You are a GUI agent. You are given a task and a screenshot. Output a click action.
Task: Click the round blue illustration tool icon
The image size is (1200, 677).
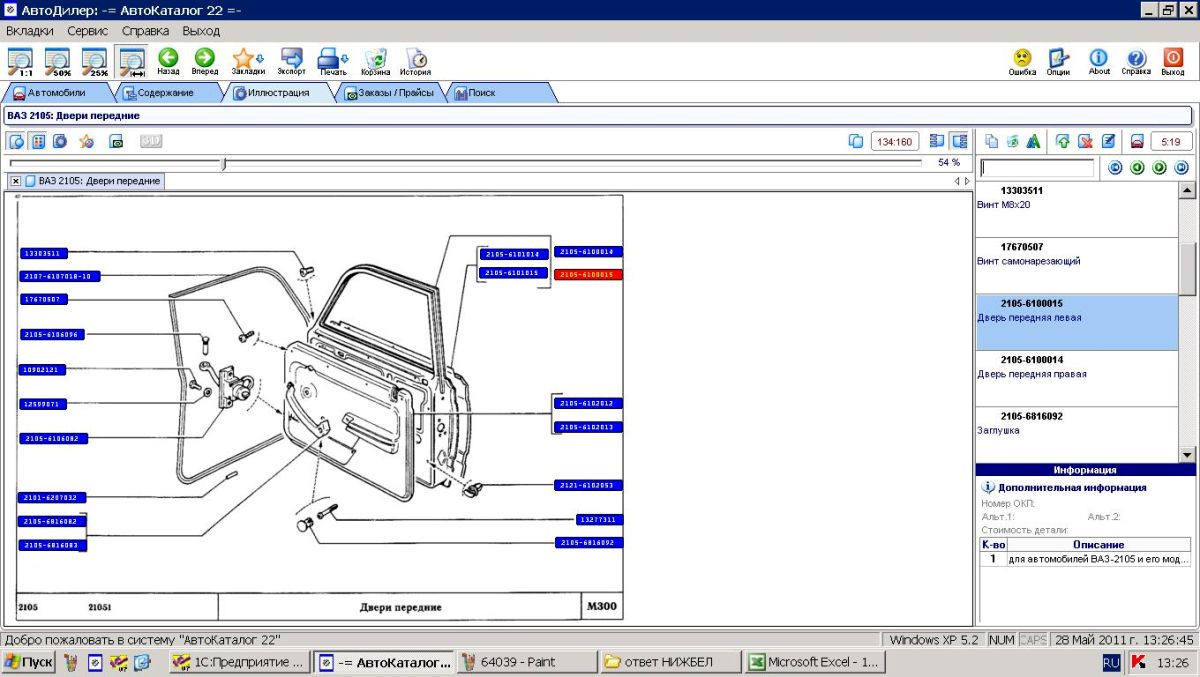60,141
